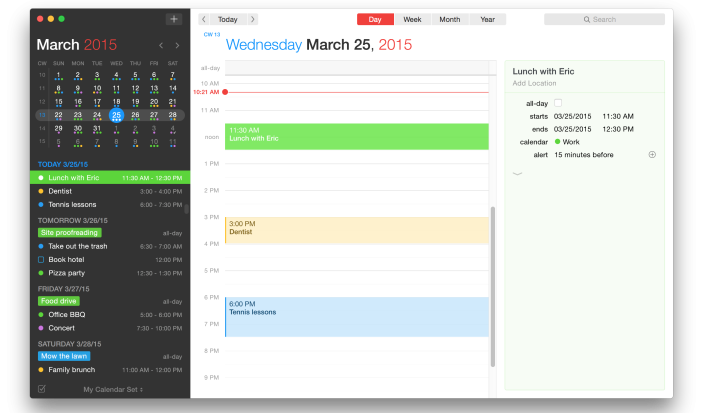Click the forward arrow beside the Today button
Screen dimensions: 703x413
pyautogui.click(x=252, y=19)
